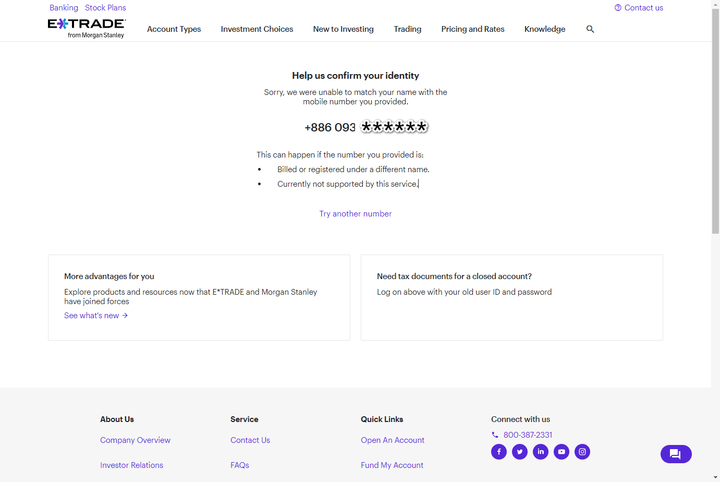Click Open An Account link
The image size is (720, 482).
(x=393, y=440)
